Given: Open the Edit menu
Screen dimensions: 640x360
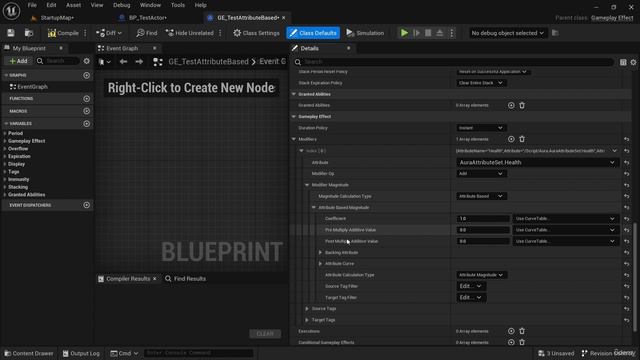Looking at the screenshot, I should point(51,5).
